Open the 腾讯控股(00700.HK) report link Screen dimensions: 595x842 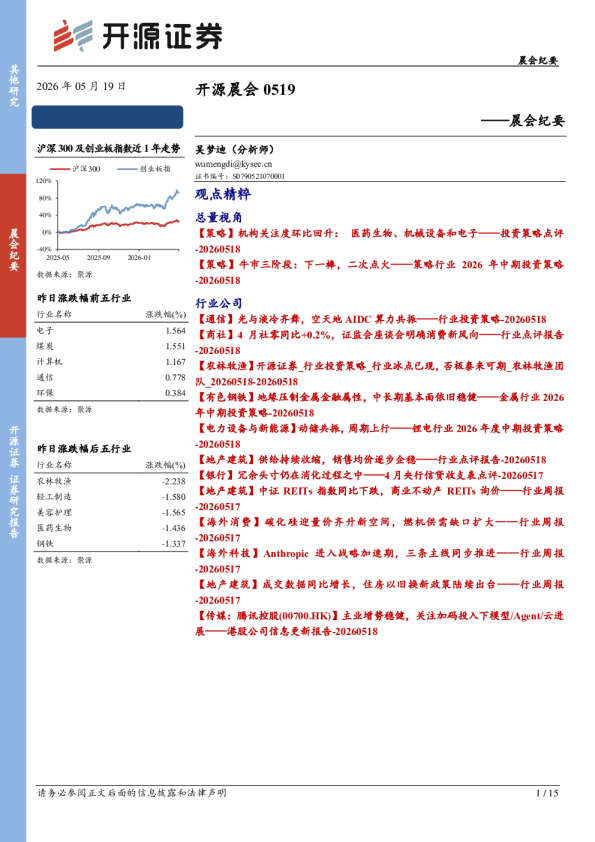380,623
